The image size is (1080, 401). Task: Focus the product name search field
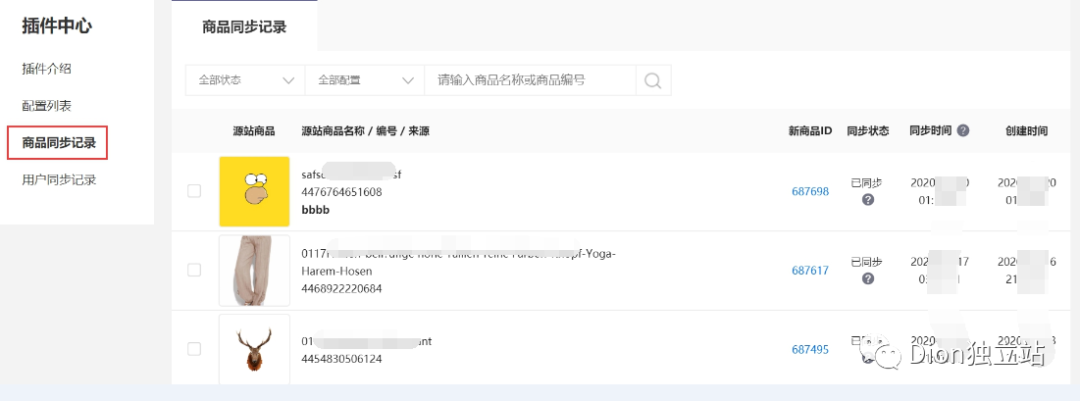pos(530,81)
